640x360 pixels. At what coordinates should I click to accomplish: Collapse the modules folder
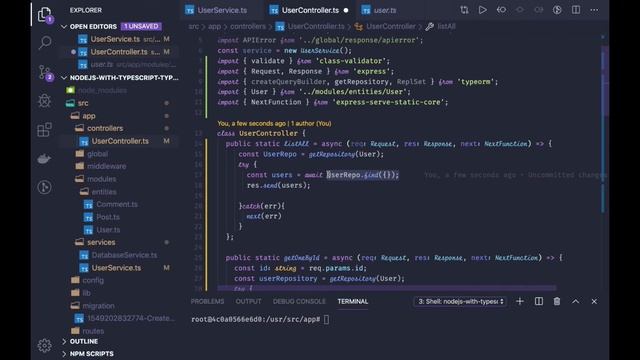101,179
